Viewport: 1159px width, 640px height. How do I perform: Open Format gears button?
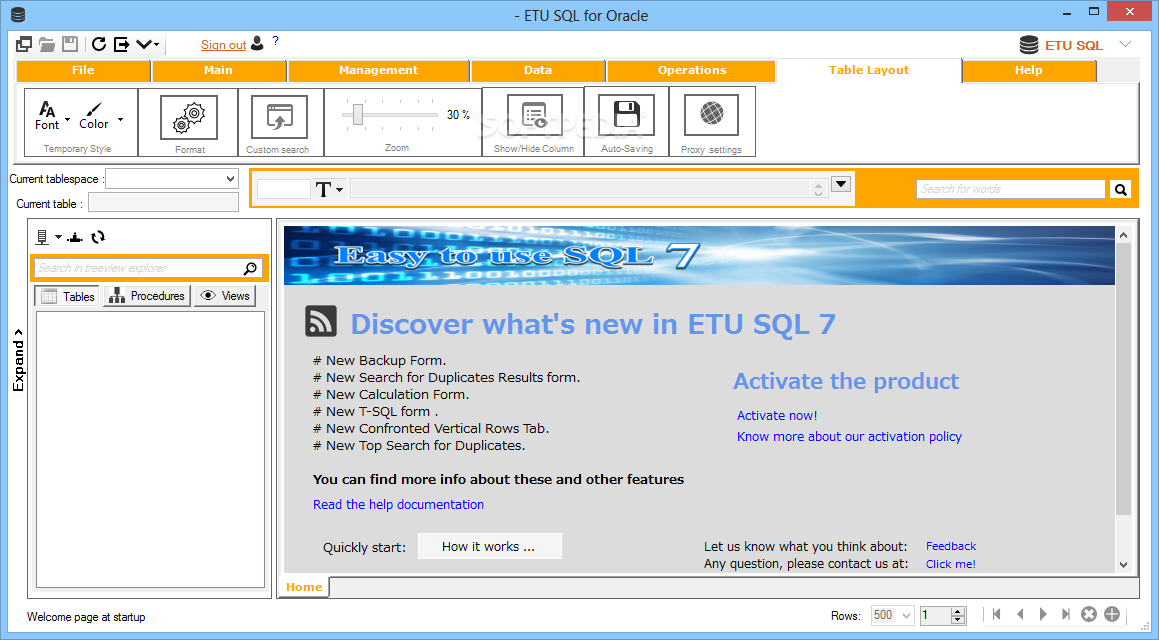click(x=188, y=117)
